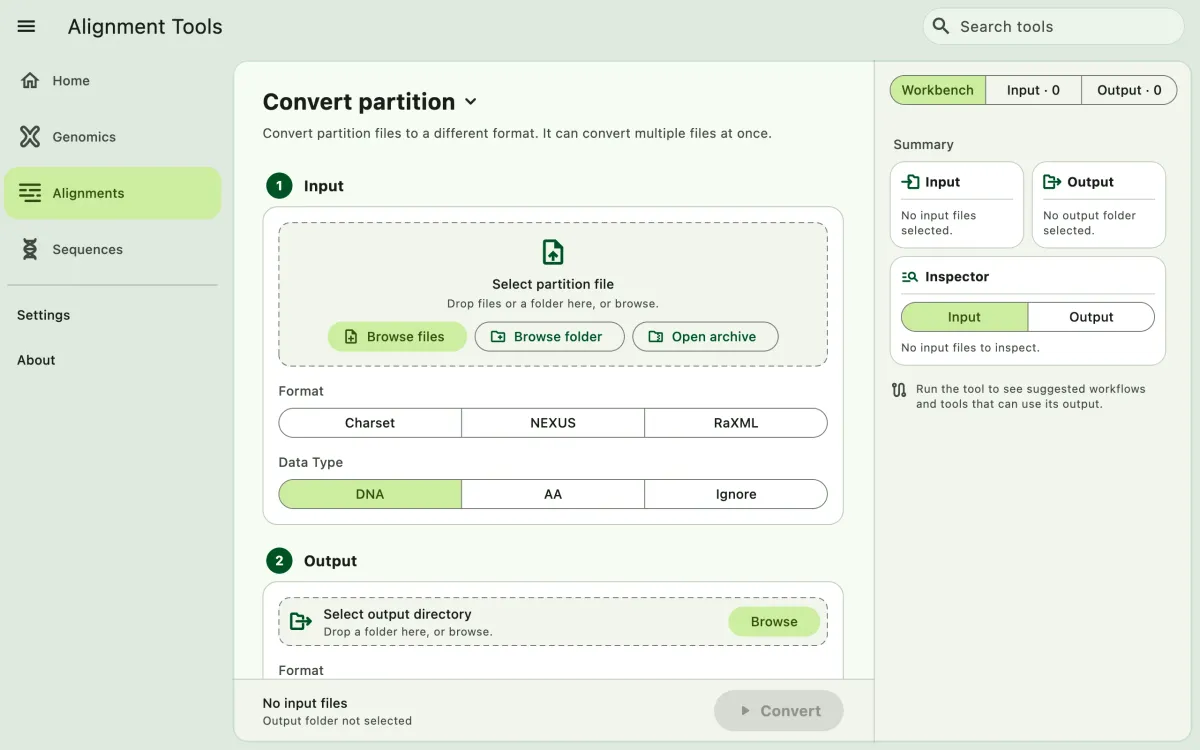This screenshot has width=1200, height=750.
Task: Select the Charset input format
Action: click(x=370, y=423)
